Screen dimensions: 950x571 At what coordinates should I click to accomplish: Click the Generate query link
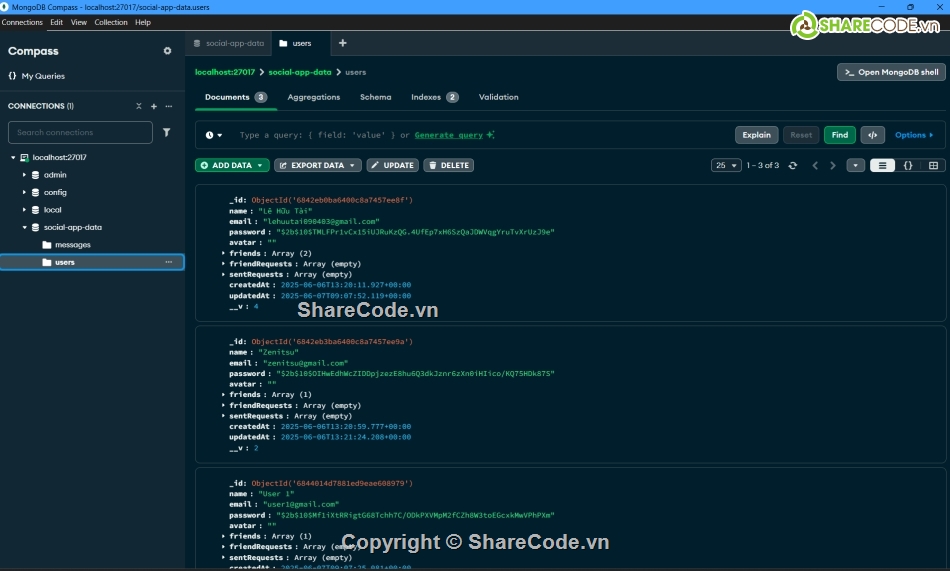tap(448, 135)
